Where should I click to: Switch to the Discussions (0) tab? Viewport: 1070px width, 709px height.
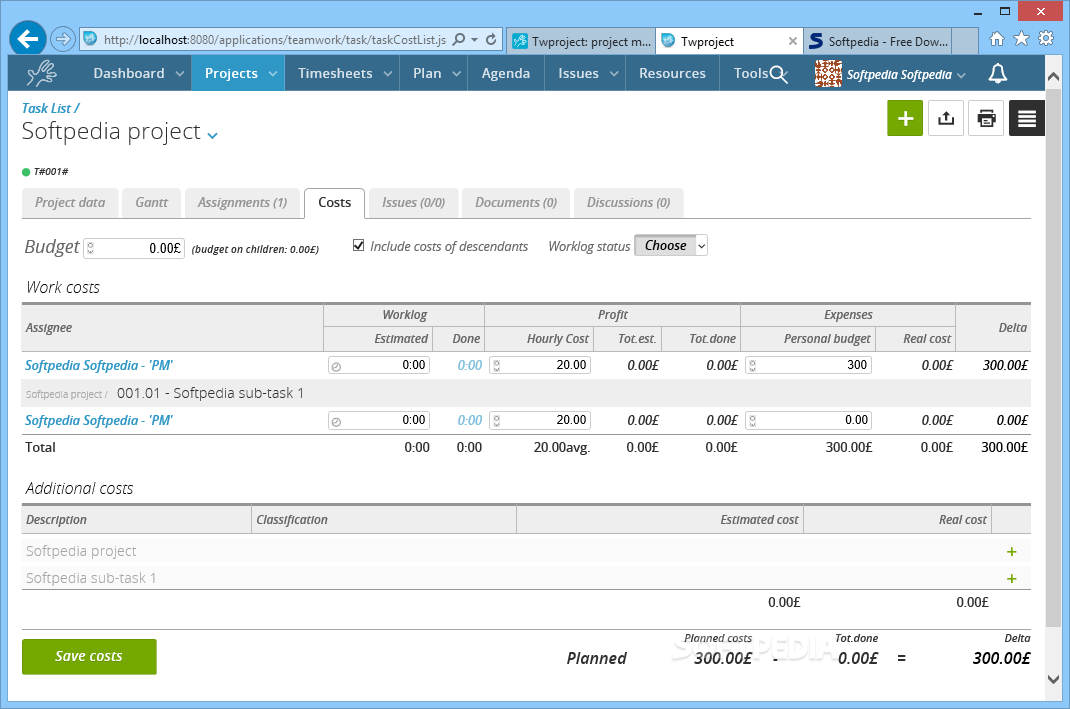pyautogui.click(x=628, y=203)
